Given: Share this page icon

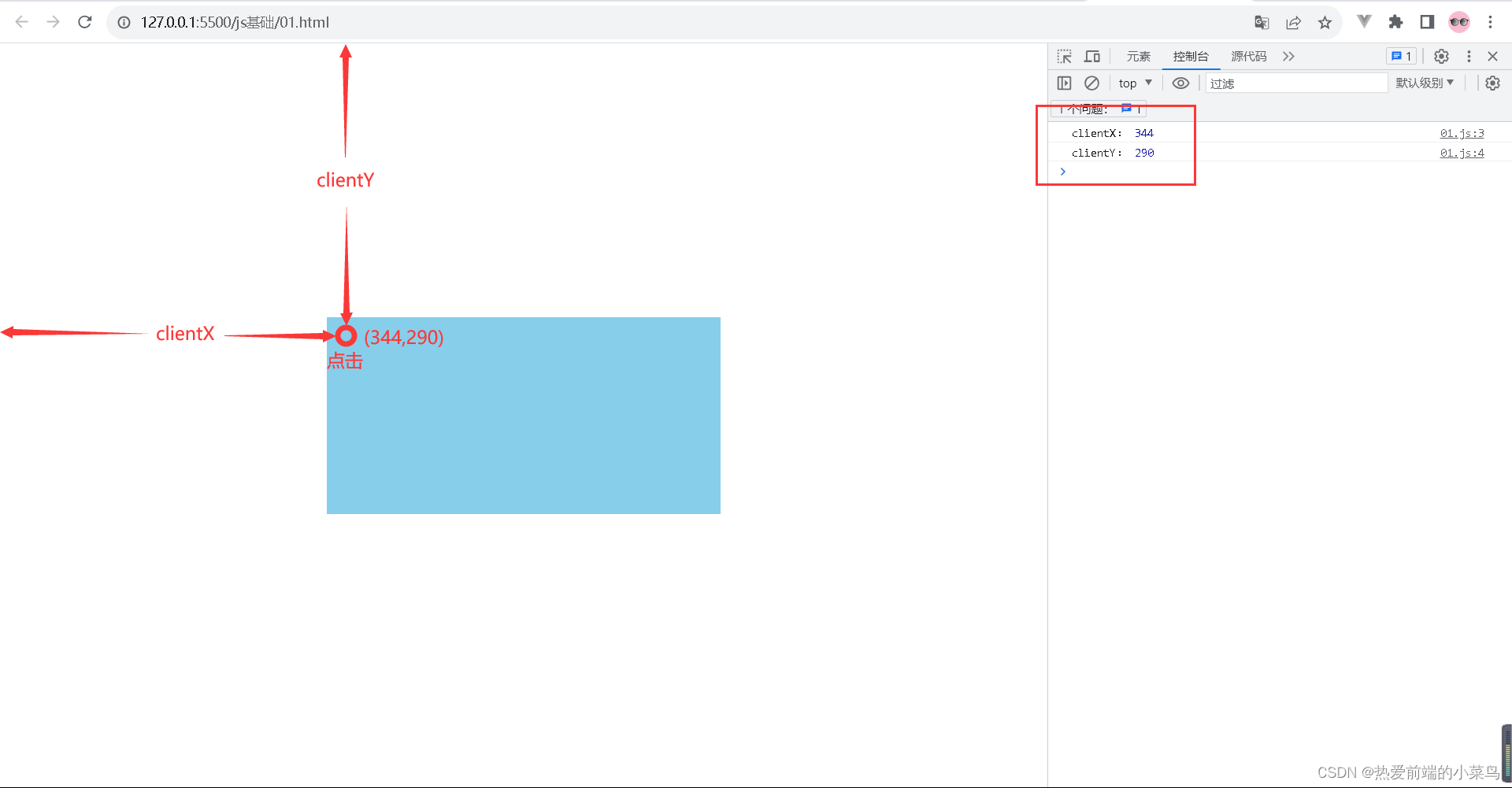Looking at the screenshot, I should click(1293, 23).
